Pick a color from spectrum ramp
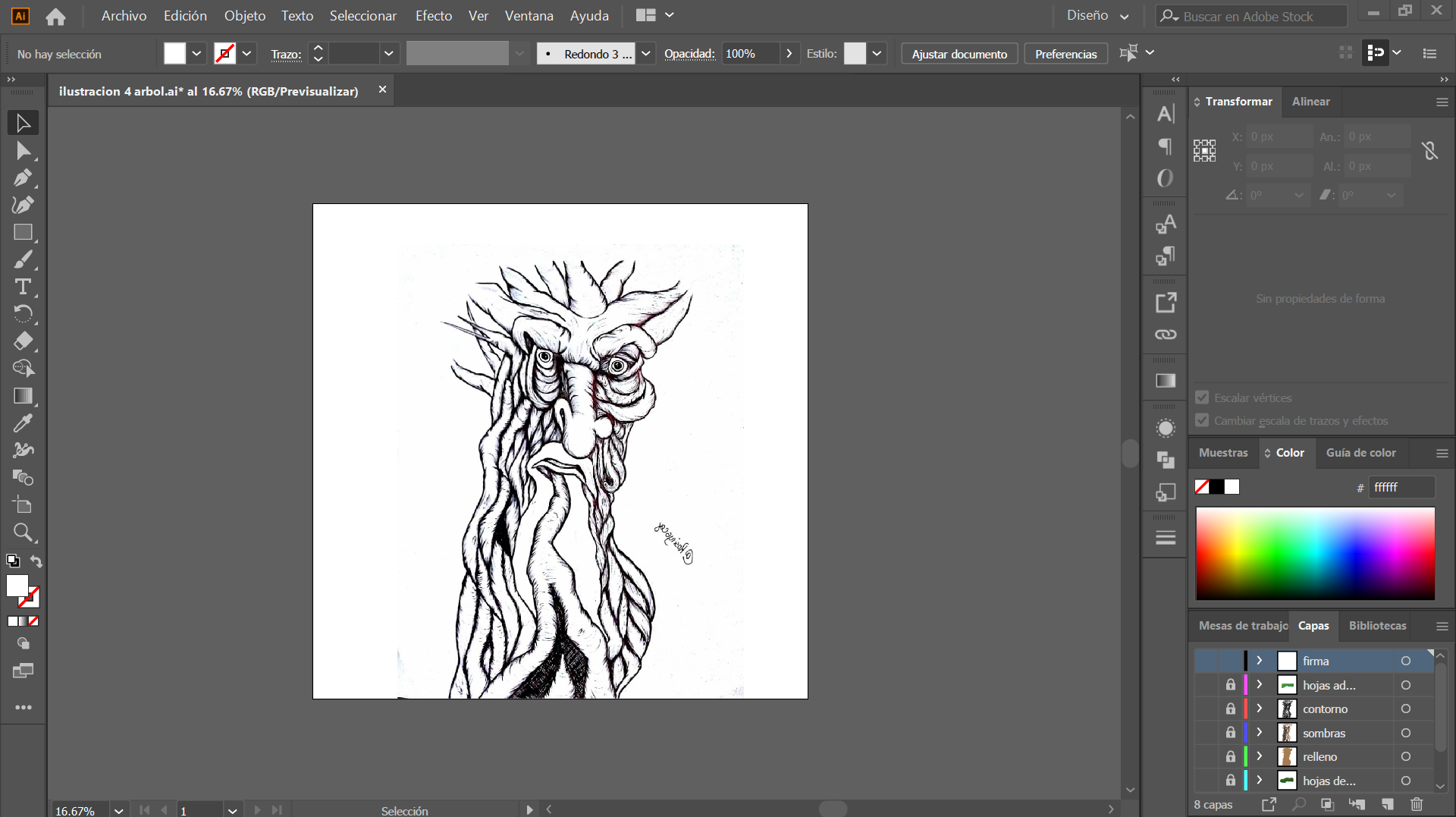Screen dimensions: 1456x817 (x=1315, y=554)
